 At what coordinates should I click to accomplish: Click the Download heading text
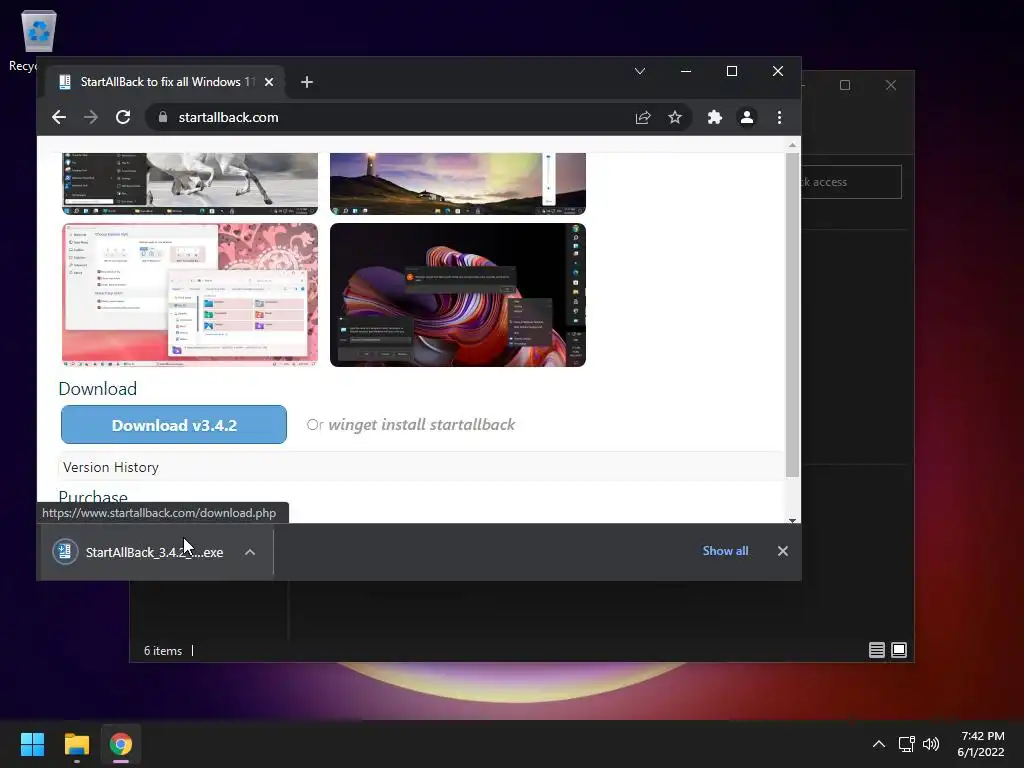[98, 389]
